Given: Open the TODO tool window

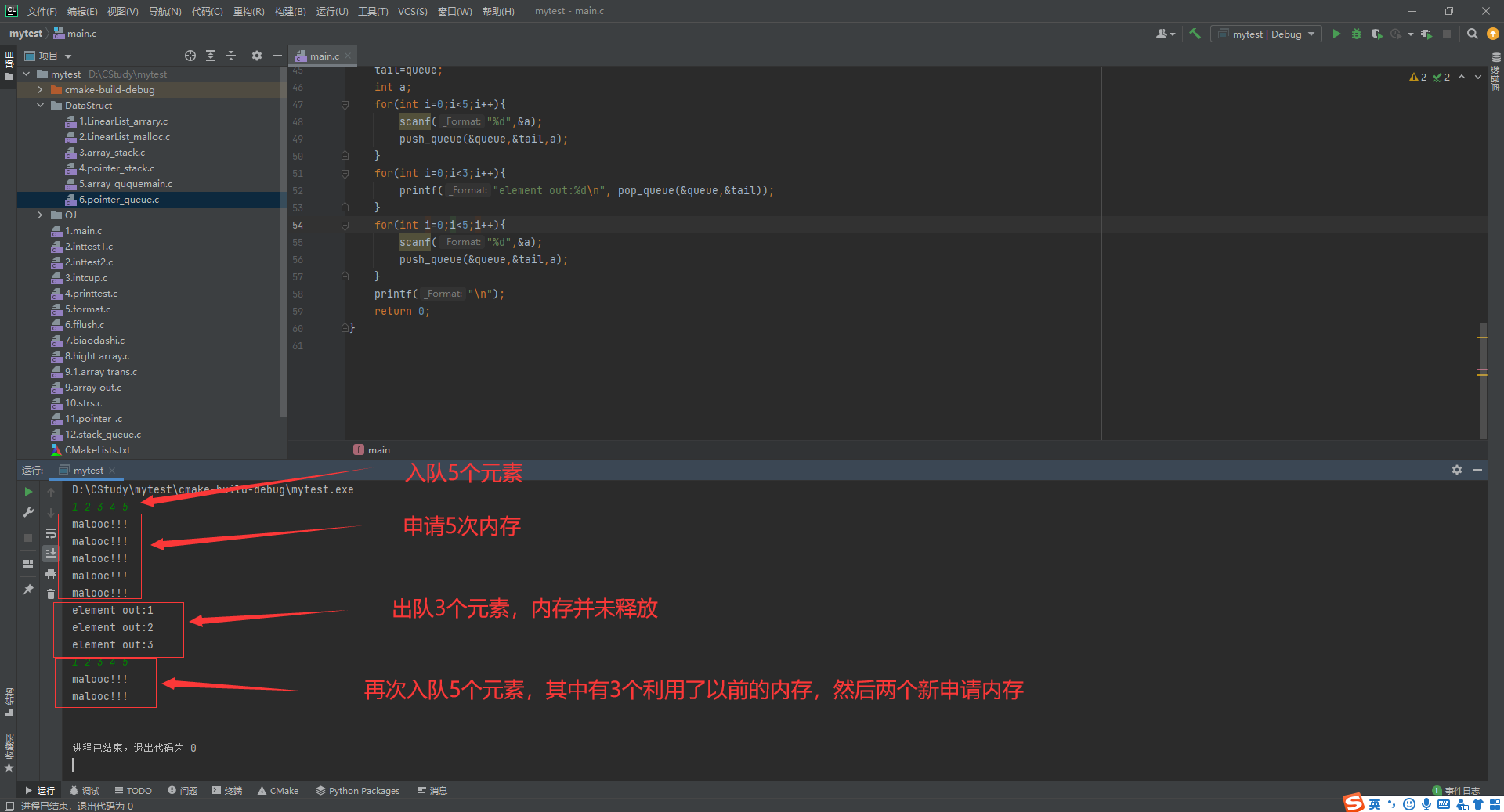Looking at the screenshot, I should [x=133, y=790].
